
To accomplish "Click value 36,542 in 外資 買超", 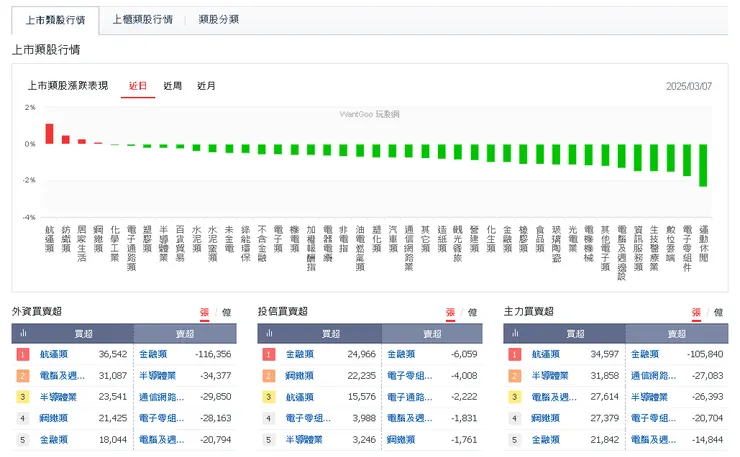I will [x=113, y=354].
